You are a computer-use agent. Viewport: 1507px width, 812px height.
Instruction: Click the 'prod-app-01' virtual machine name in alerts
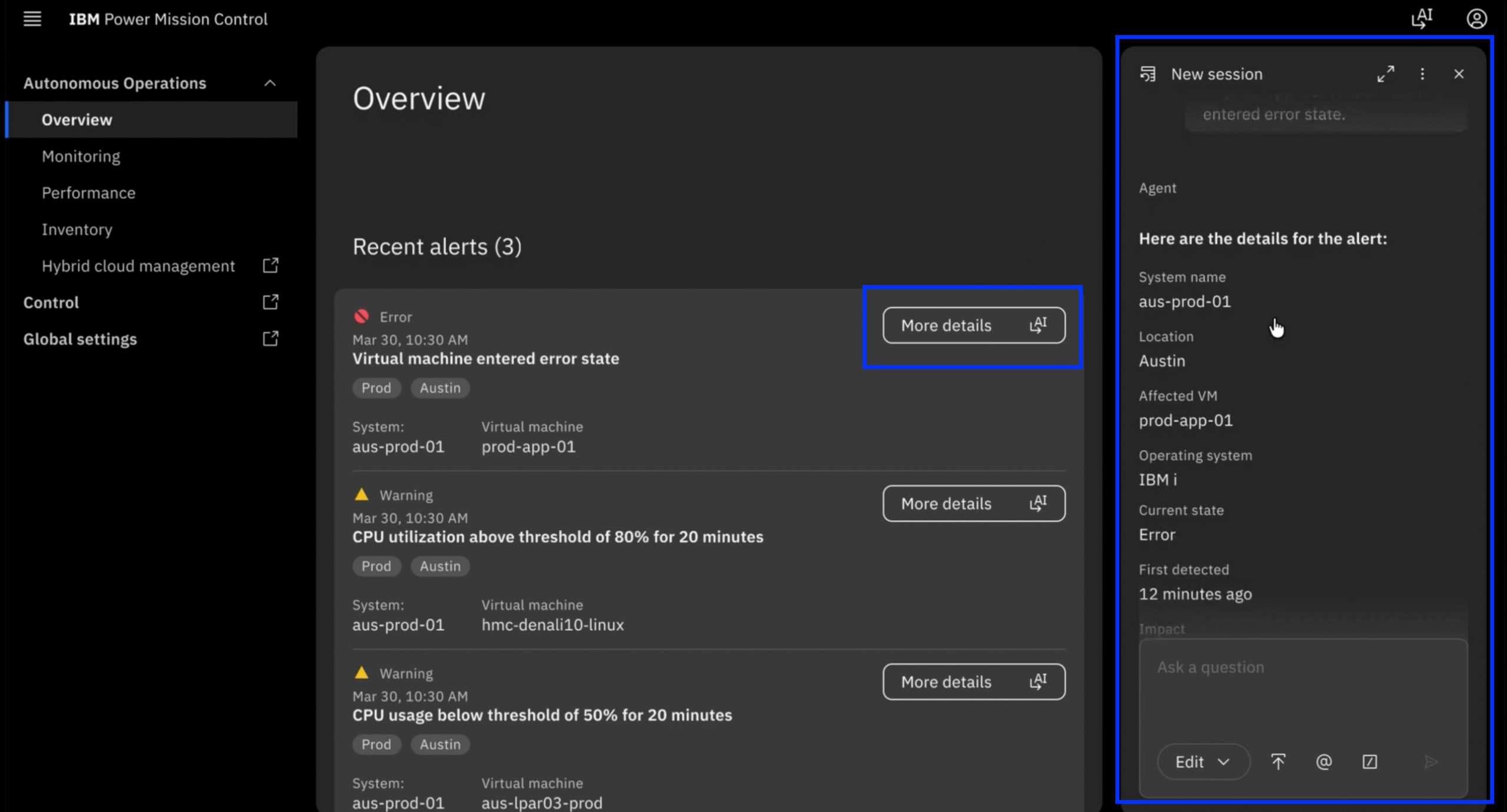click(x=528, y=447)
